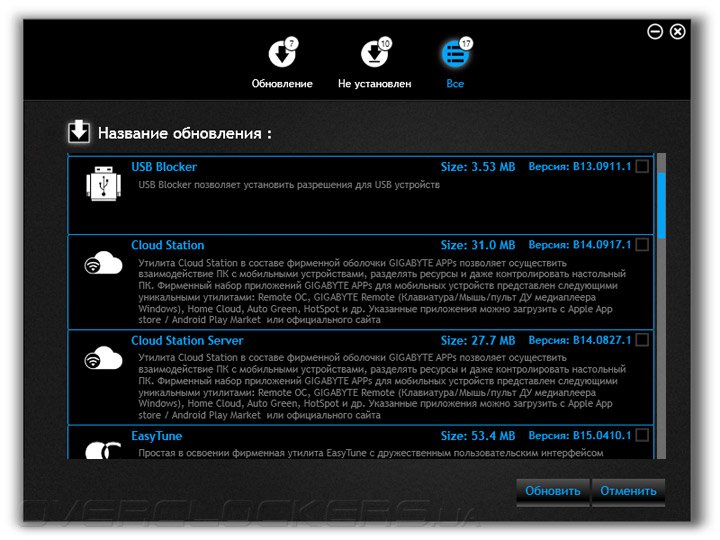Click Версия: B13.0911.1 text
720x540 pixels.
click(x=579, y=166)
